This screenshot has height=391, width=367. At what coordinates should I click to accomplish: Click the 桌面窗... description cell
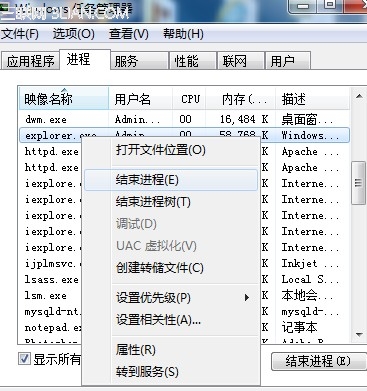[307, 119]
